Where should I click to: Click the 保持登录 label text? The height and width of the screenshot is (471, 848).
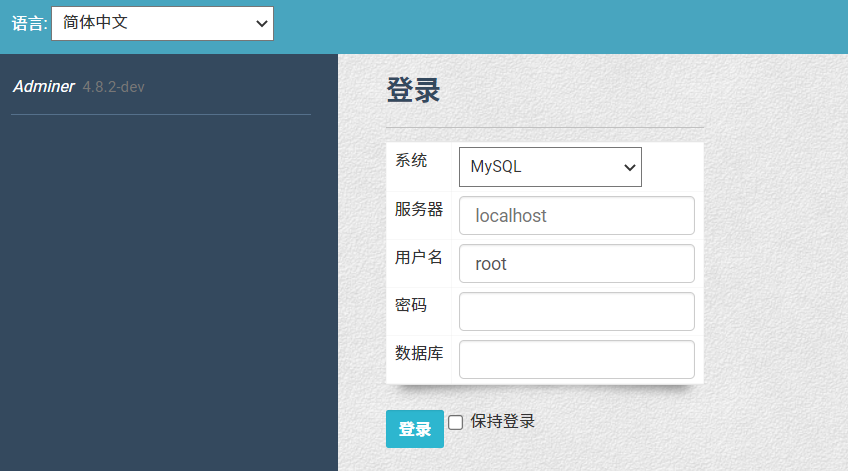(x=503, y=421)
